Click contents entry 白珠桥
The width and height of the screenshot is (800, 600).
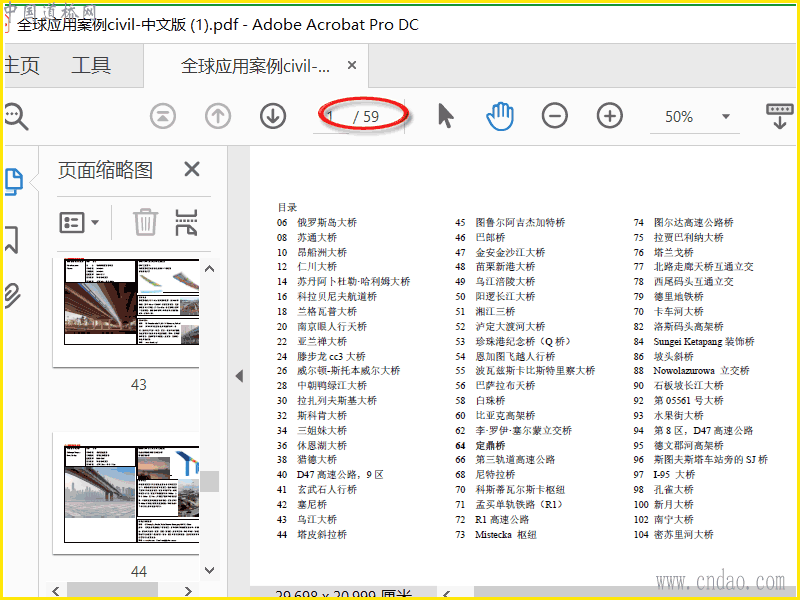490,401
